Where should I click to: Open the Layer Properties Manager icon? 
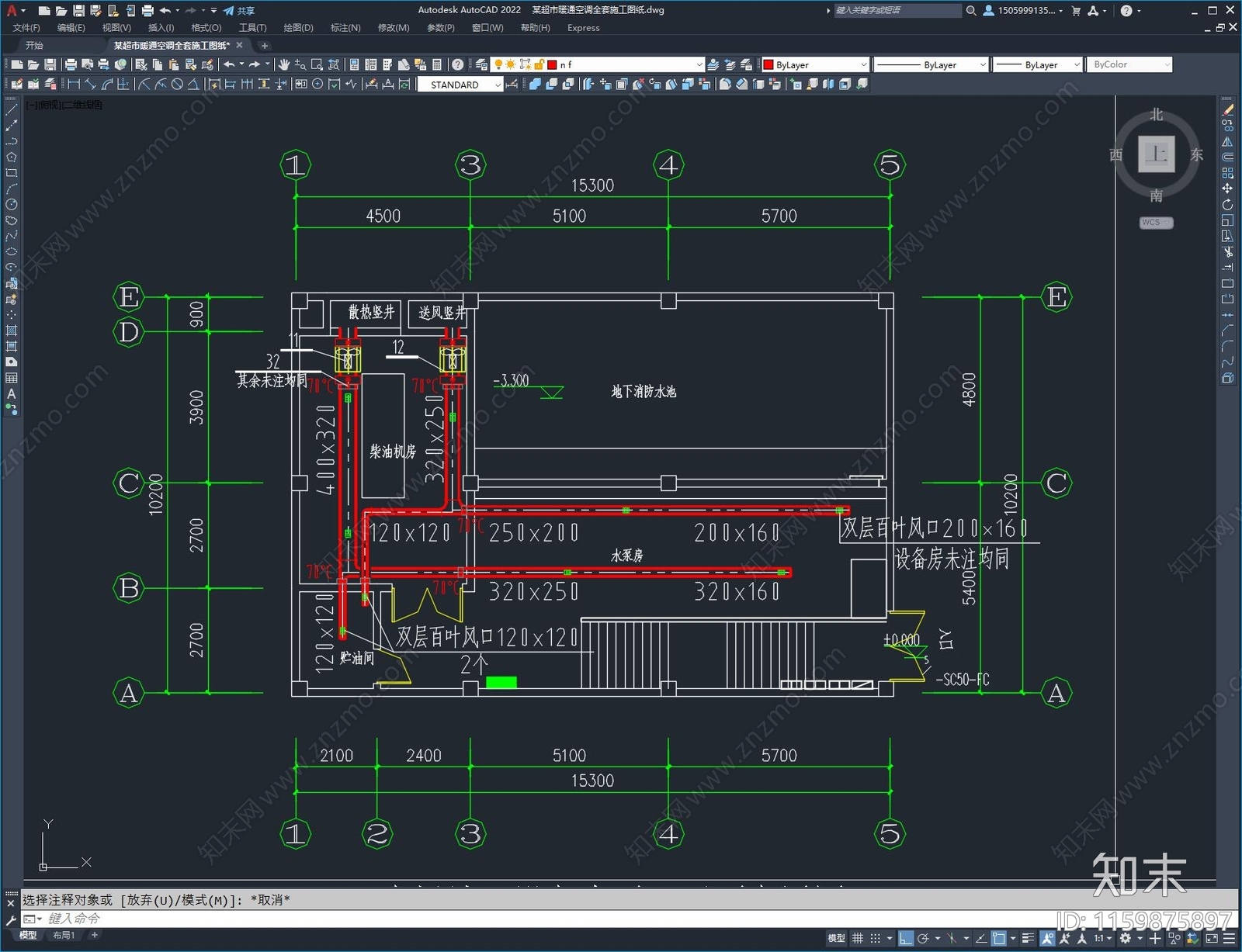pyautogui.click(x=482, y=65)
